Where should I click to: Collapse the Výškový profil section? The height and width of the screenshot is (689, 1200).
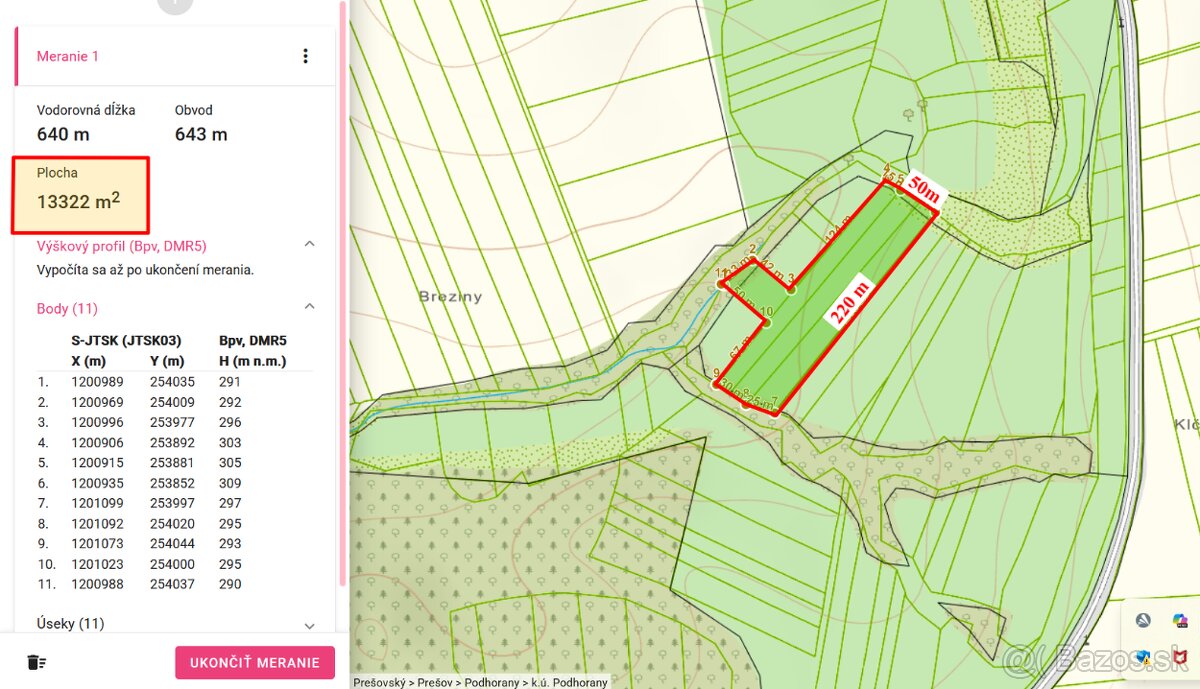pyautogui.click(x=309, y=244)
